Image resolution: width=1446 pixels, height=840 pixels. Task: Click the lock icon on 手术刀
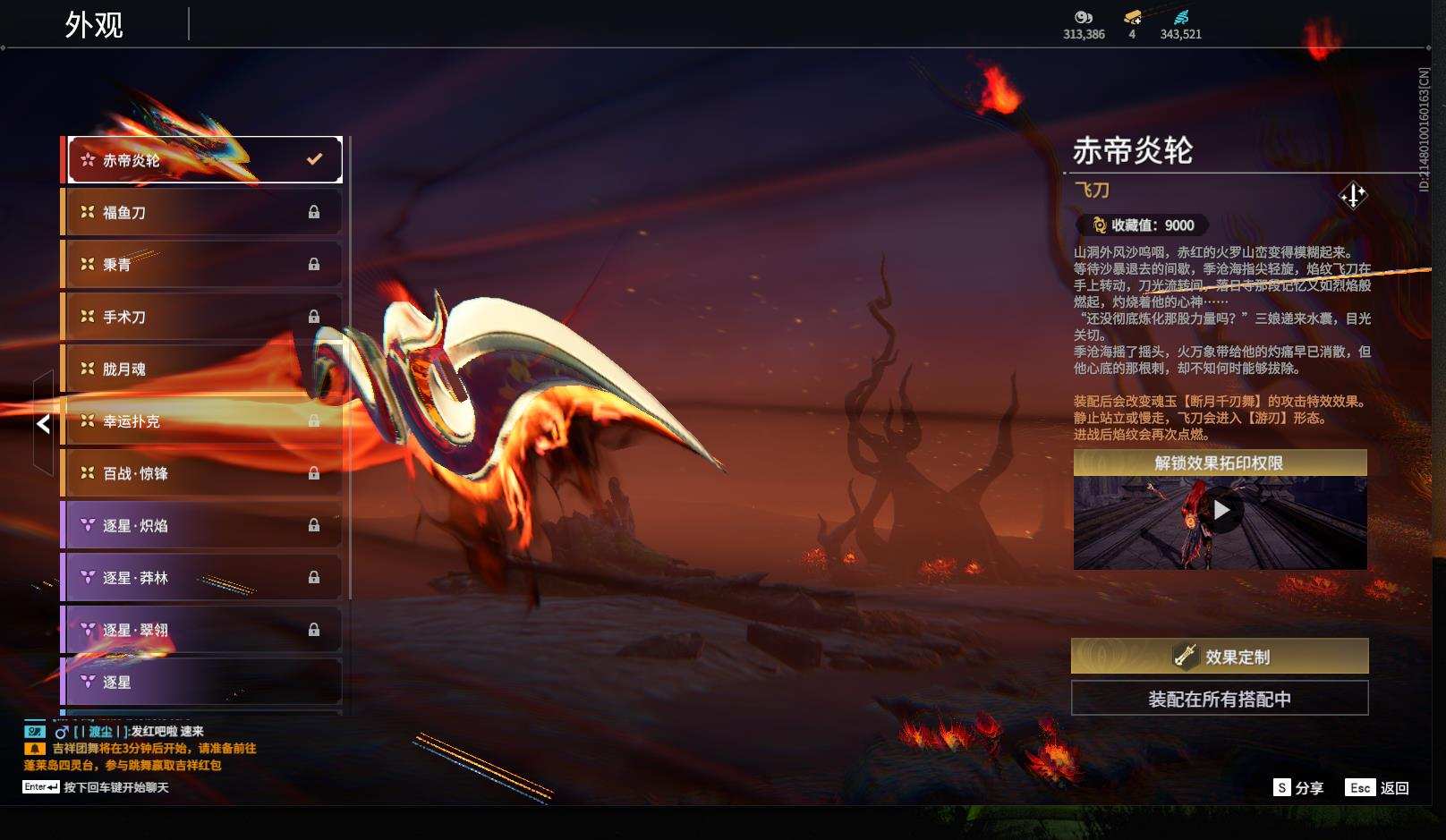[314, 317]
